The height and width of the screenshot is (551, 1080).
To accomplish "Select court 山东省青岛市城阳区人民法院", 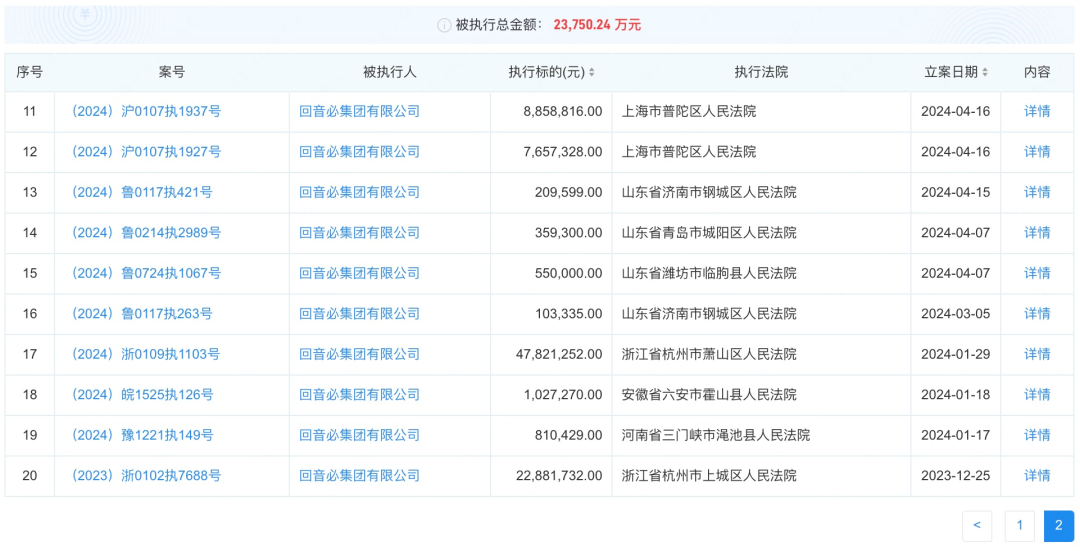I will 709,233.
